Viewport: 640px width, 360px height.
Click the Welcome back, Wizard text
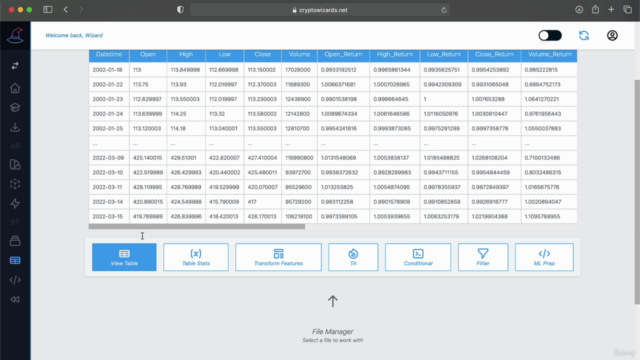[74, 36]
